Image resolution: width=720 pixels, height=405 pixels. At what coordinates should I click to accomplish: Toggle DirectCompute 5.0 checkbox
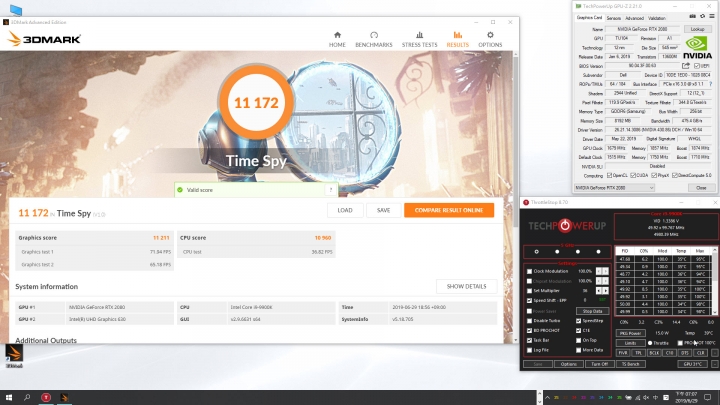coord(675,175)
